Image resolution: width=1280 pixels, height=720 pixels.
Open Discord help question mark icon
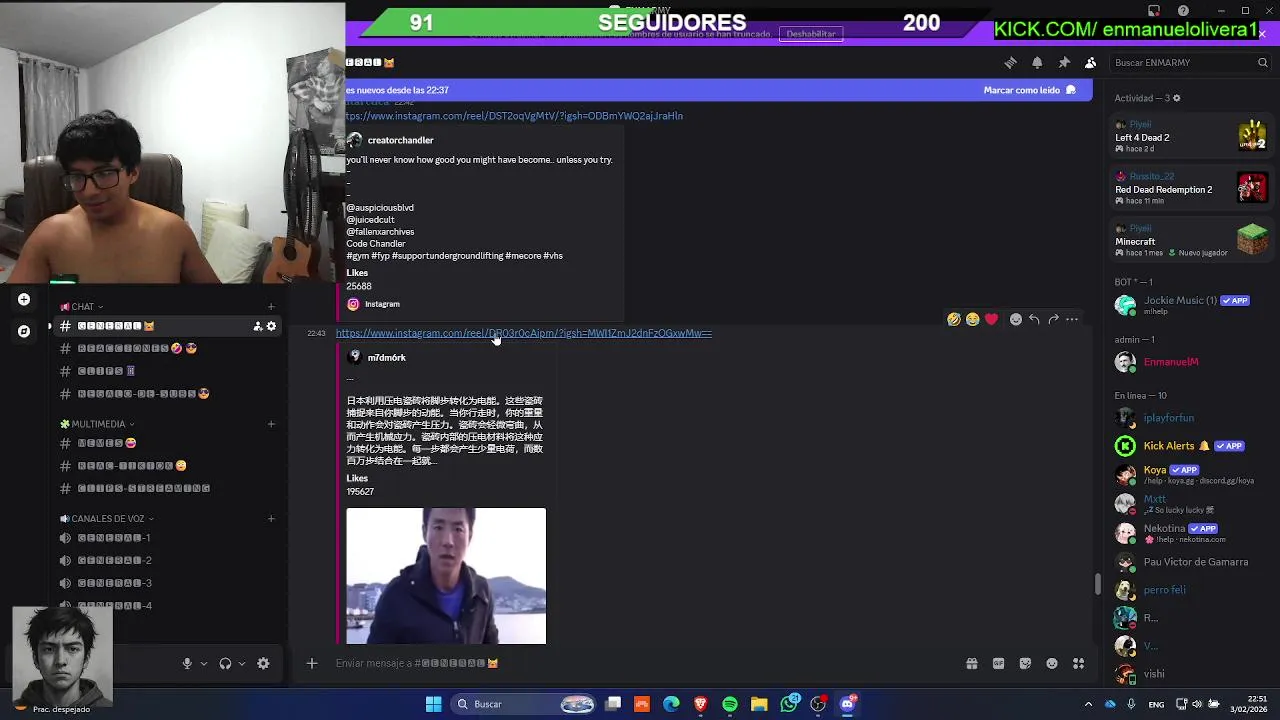click(x=1184, y=11)
